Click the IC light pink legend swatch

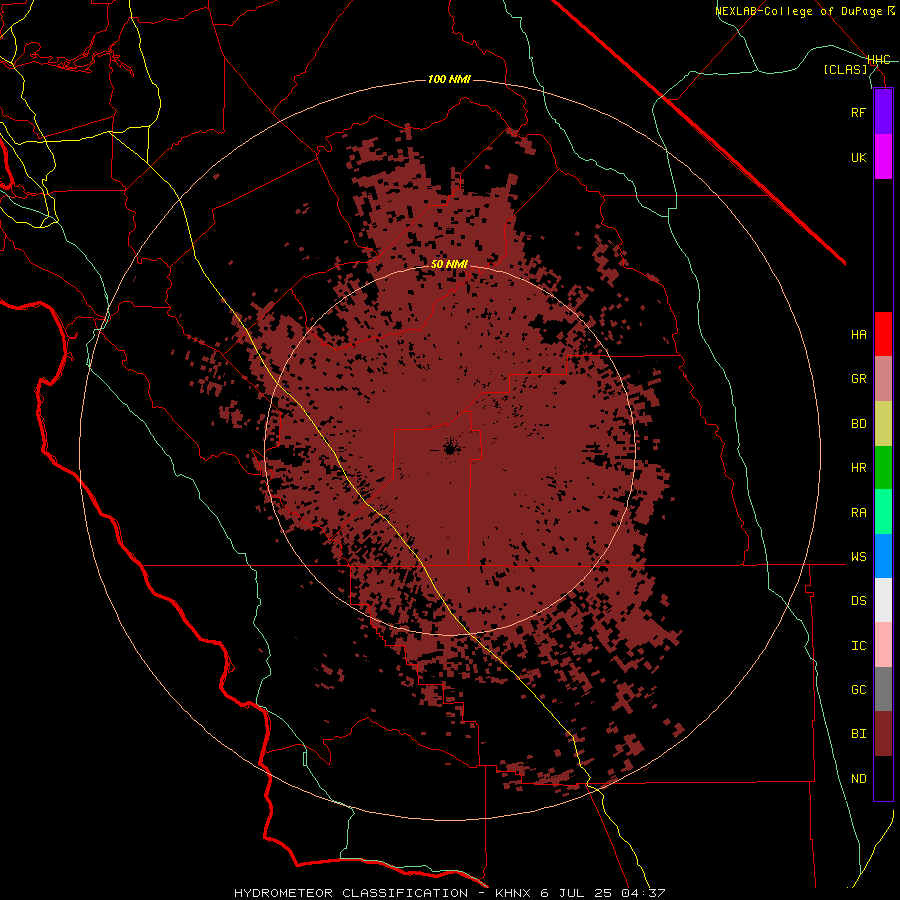[x=883, y=645]
